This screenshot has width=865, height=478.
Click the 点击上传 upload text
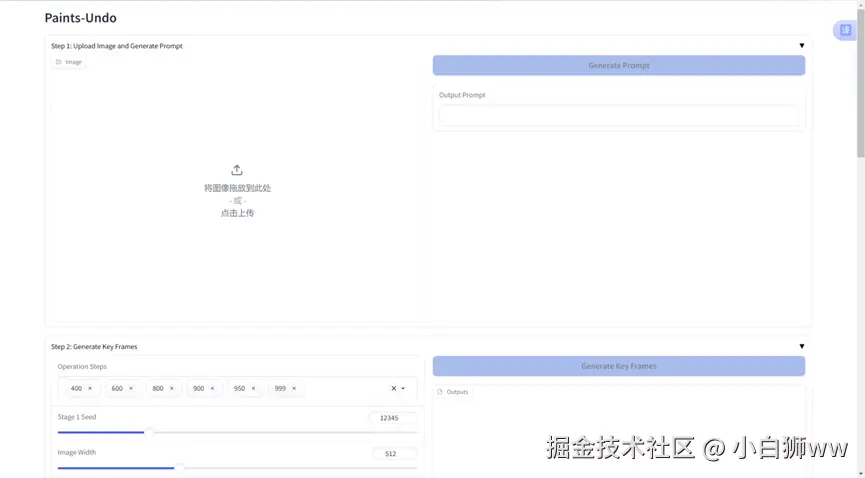237,213
